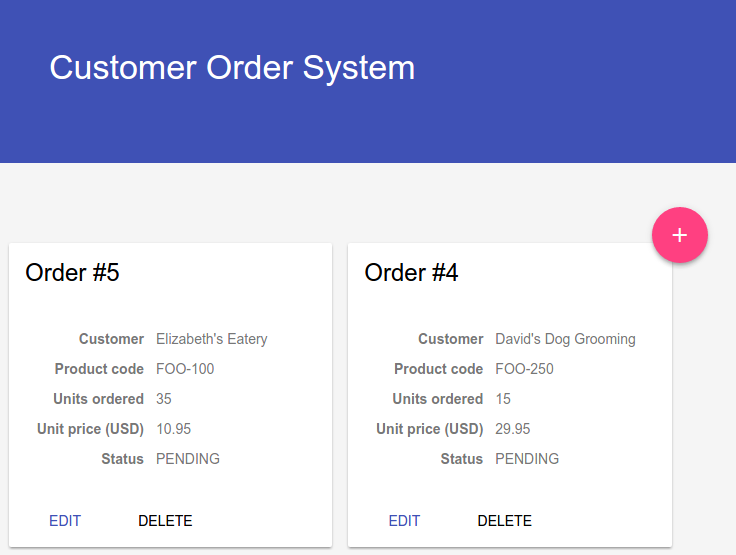Click customer name Elizabeth's Eatery
Image resolution: width=736 pixels, height=555 pixels.
pyautogui.click(x=211, y=339)
